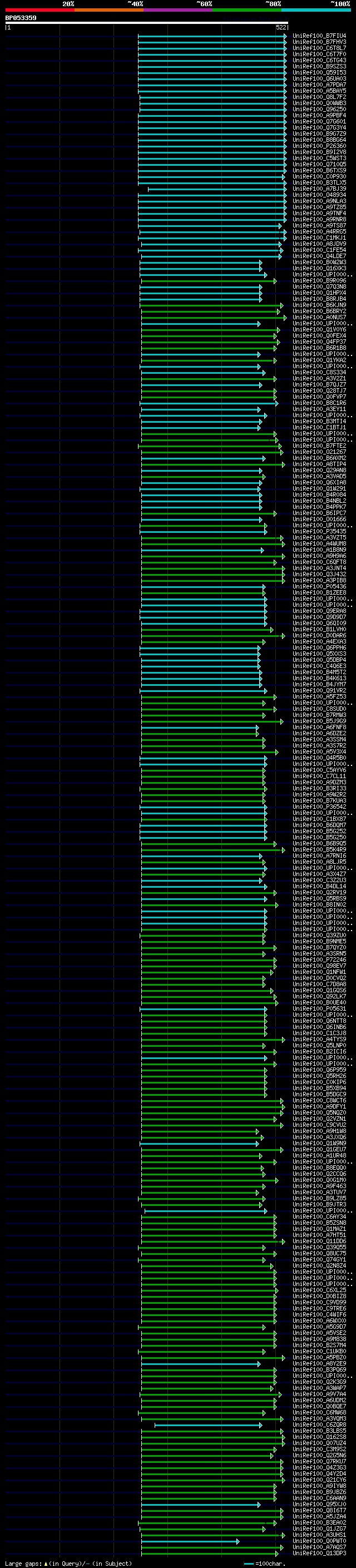
Task: Select hit label UniRef100_Q6XIA8
Action: click(x=319, y=482)
